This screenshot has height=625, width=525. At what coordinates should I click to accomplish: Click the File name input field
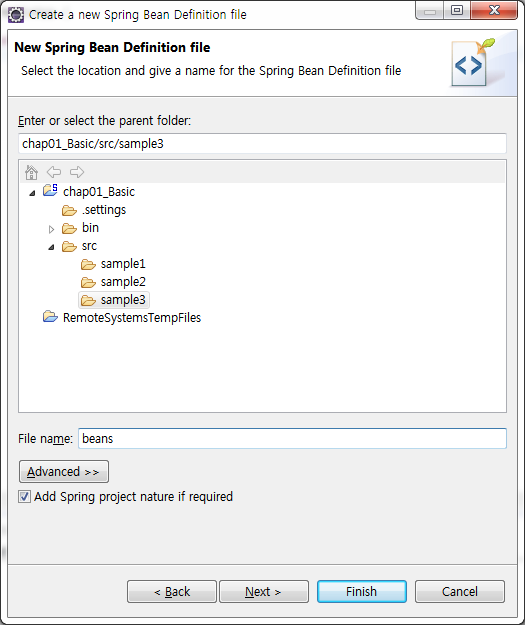click(x=292, y=438)
